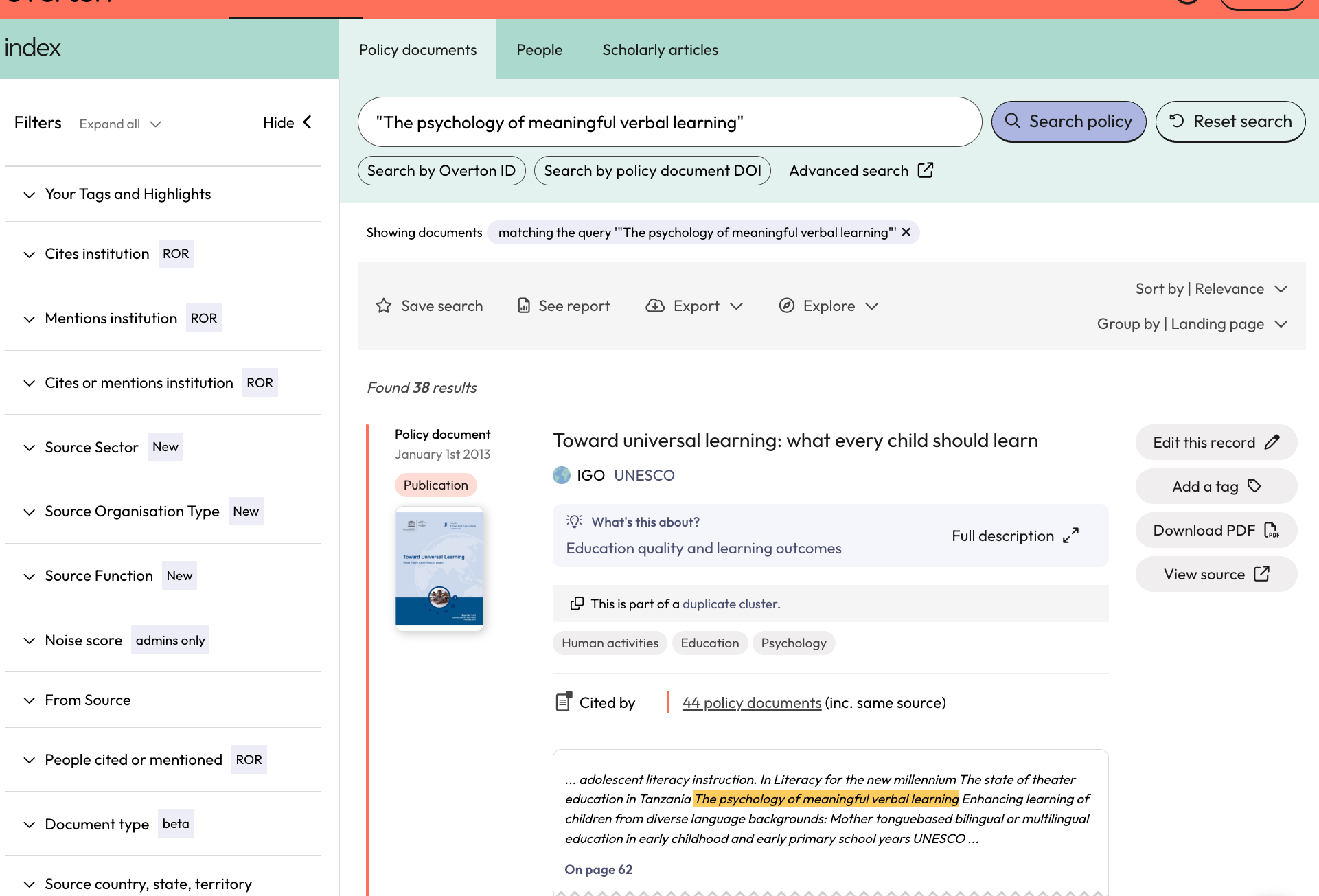Open Search by Overton ID
This screenshot has width=1319, height=896.
[x=441, y=170]
